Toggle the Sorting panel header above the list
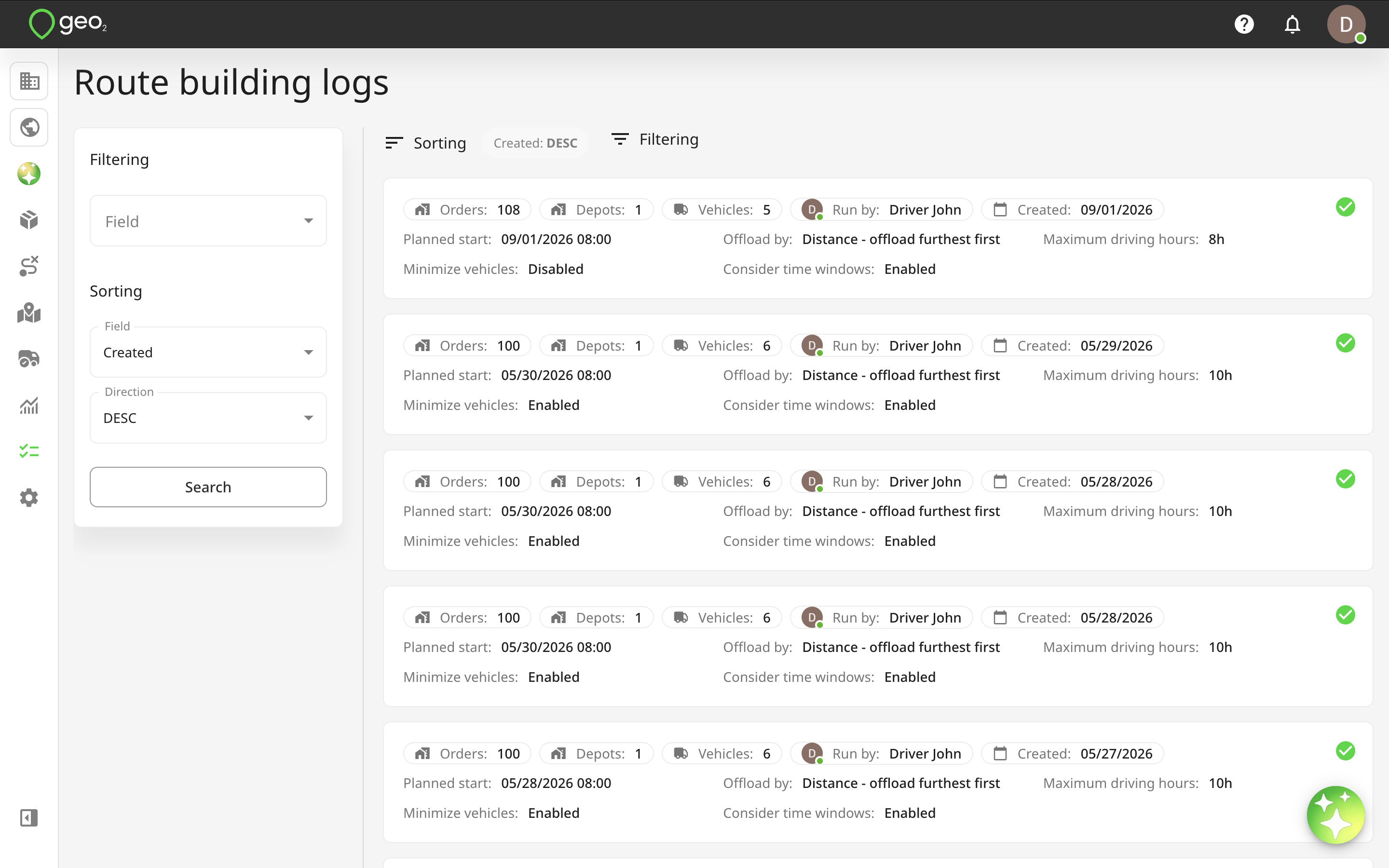This screenshot has height=868, width=1389. coord(425,143)
